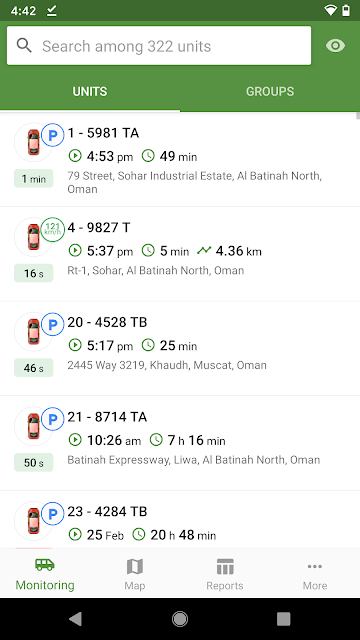The image size is (360, 640).
Task: Open unit 21 - 8714 TA
Action: pyautogui.click(x=180, y=443)
